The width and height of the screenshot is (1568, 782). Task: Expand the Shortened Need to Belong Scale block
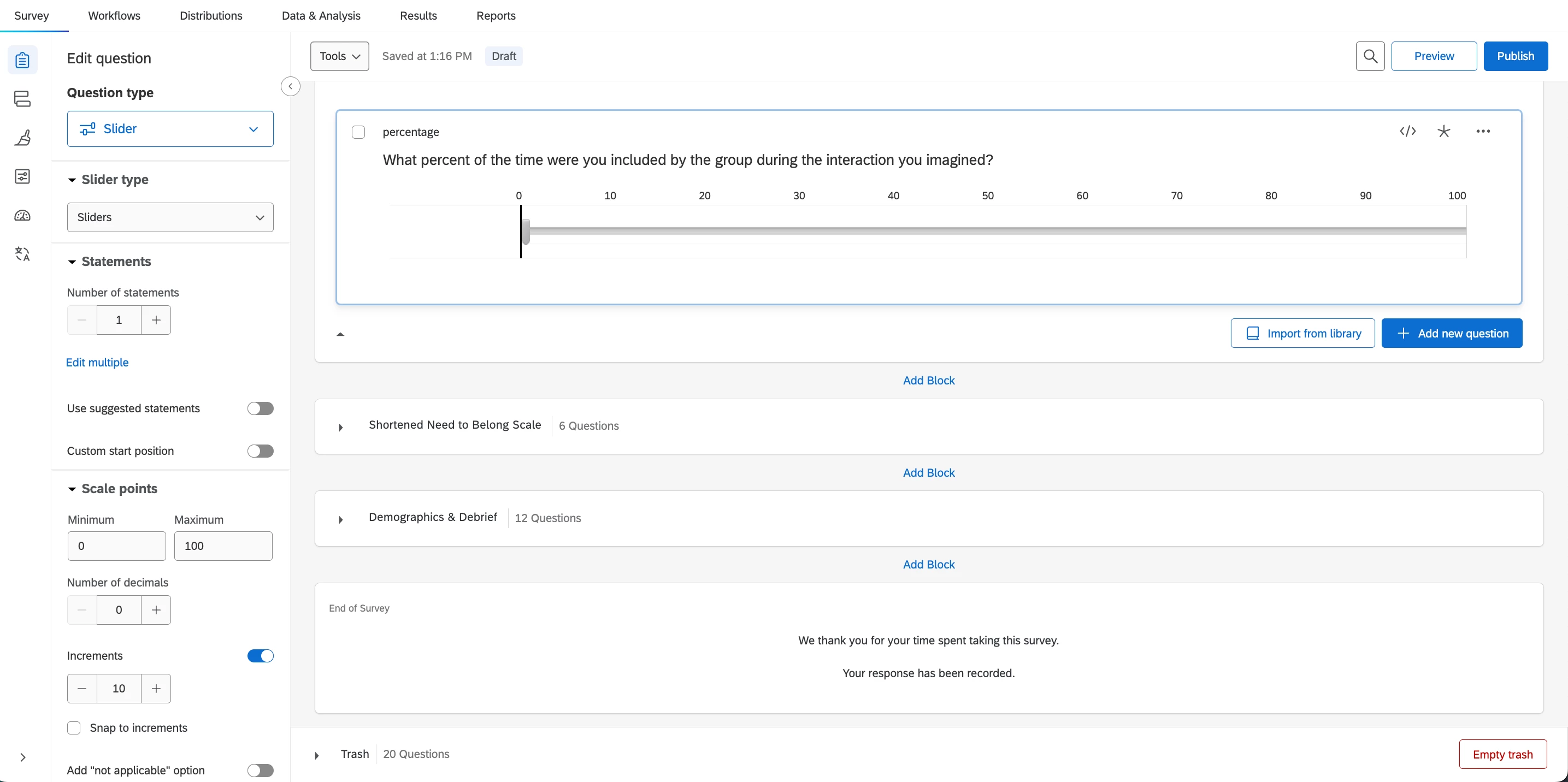tap(341, 427)
